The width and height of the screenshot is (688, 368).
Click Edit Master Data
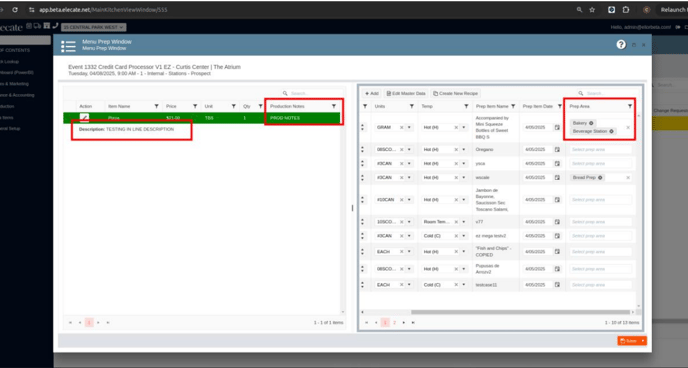[406, 93]
